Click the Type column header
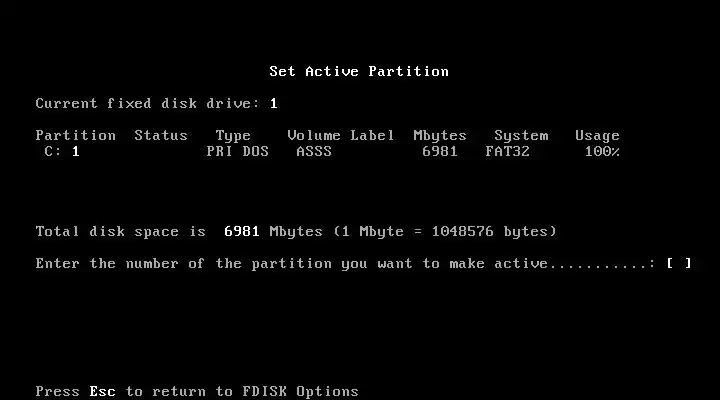The width and height of the screenshot is (720, 400). 233,136
